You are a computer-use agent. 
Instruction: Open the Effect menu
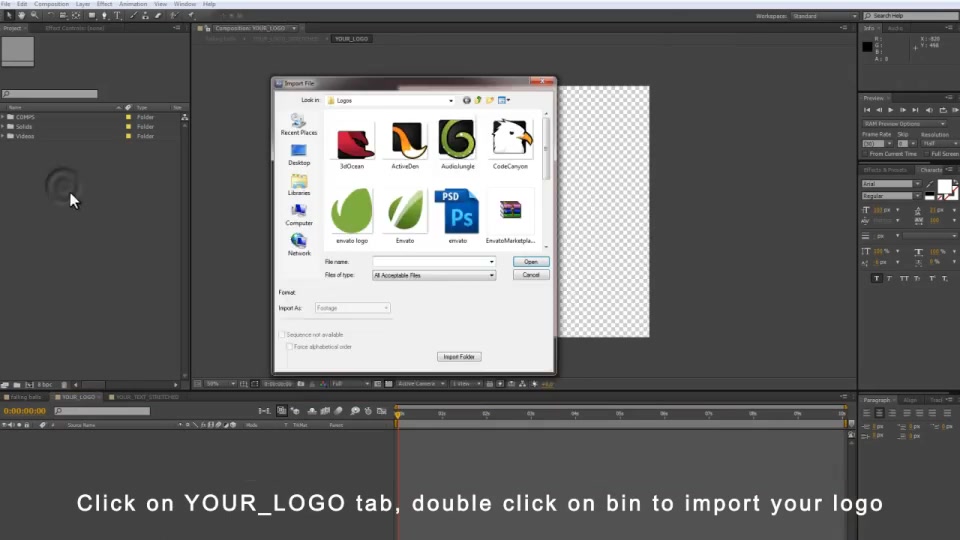click(x=105, y=4)
